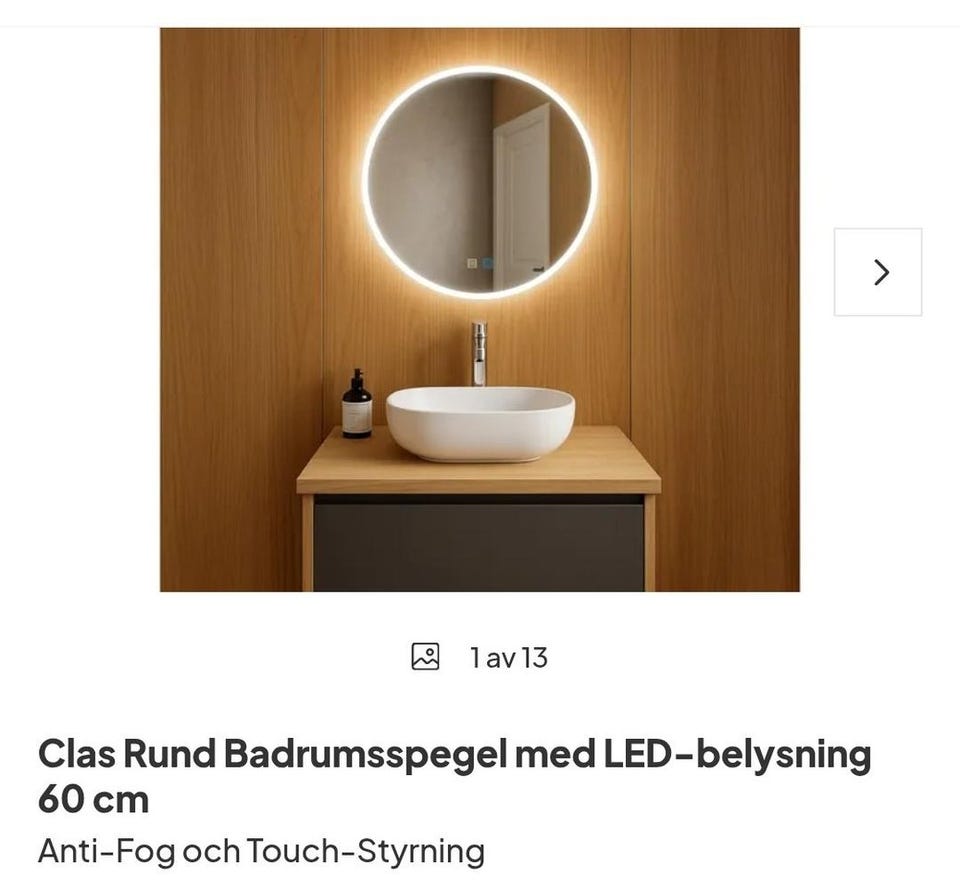Click the left wooden wall panel in photo
The image size is (960, 889).
(242, 309)
